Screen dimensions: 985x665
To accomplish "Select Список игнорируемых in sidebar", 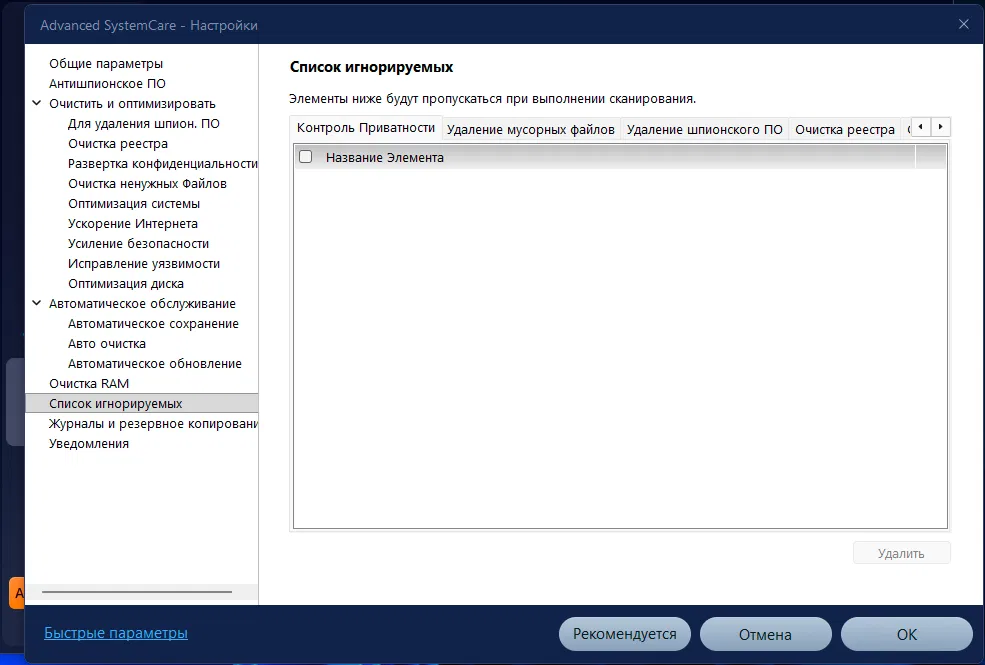I will (141, 403).
